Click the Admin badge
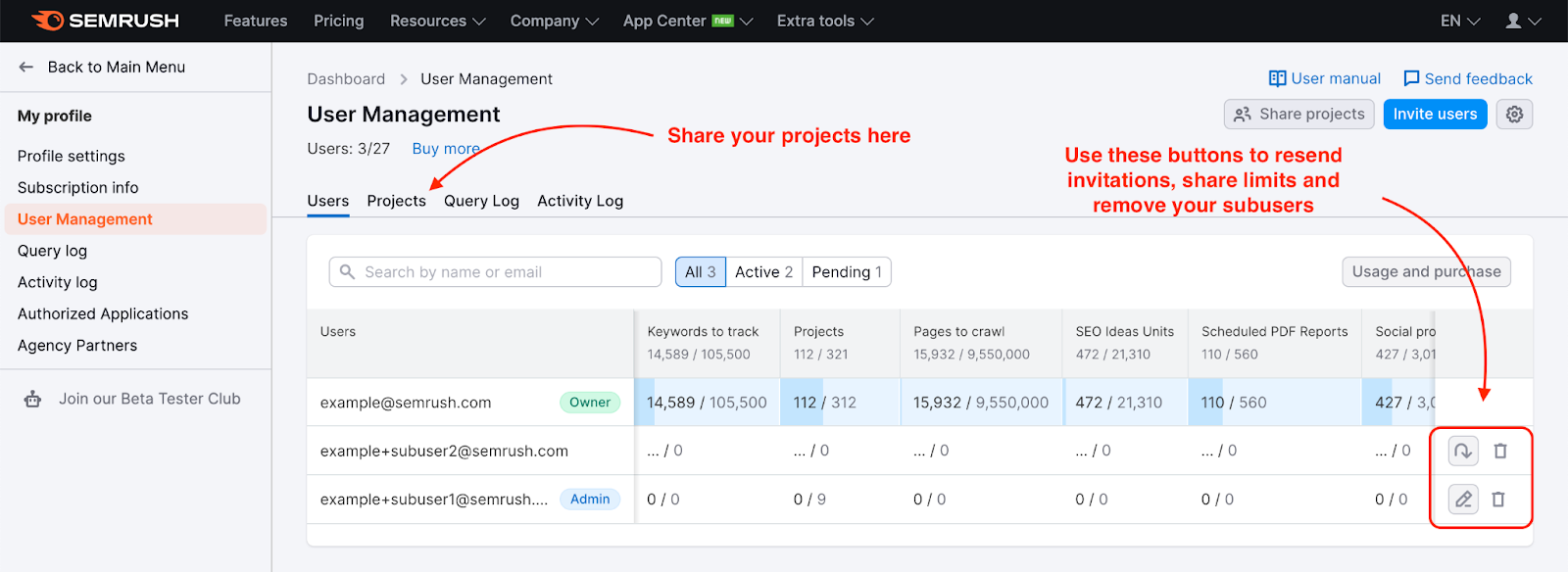 tap(590, 500)
